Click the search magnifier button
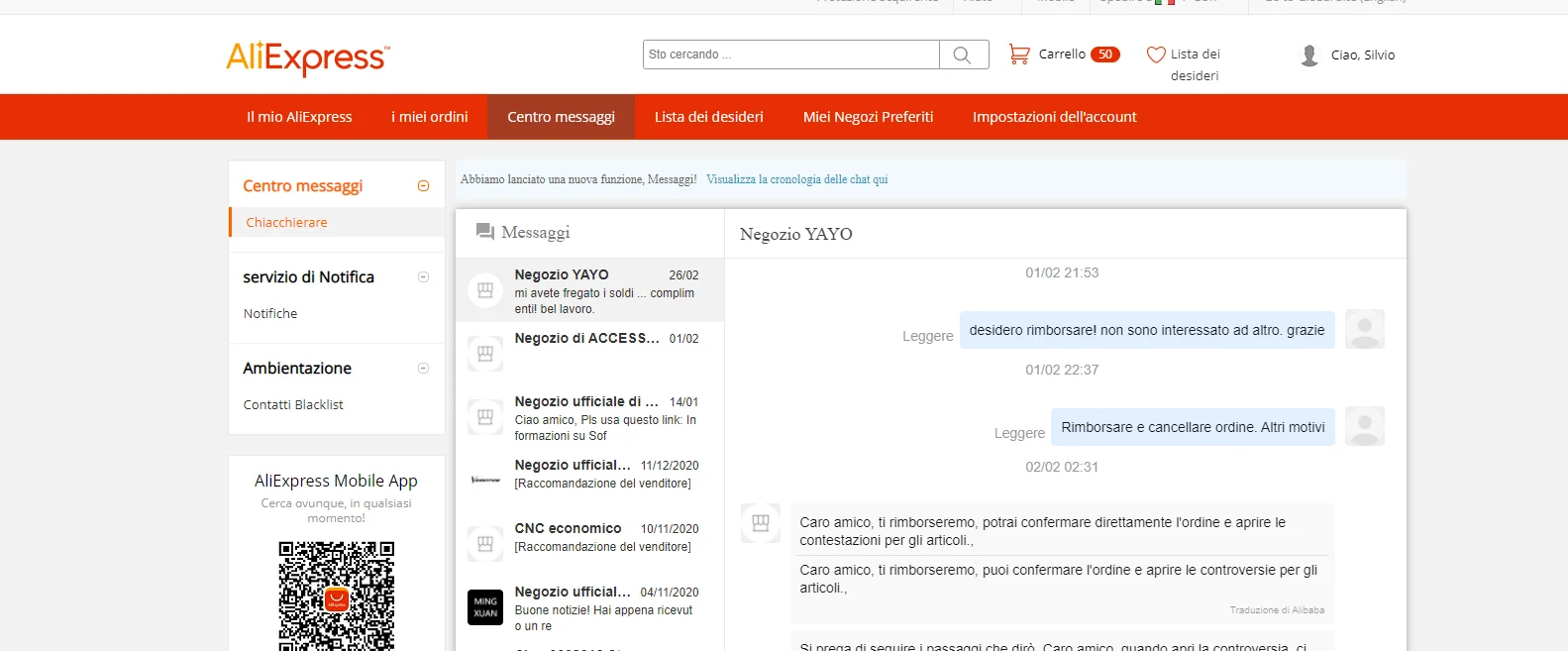Screen dimensions: 1568x651 tap(964, 54)
